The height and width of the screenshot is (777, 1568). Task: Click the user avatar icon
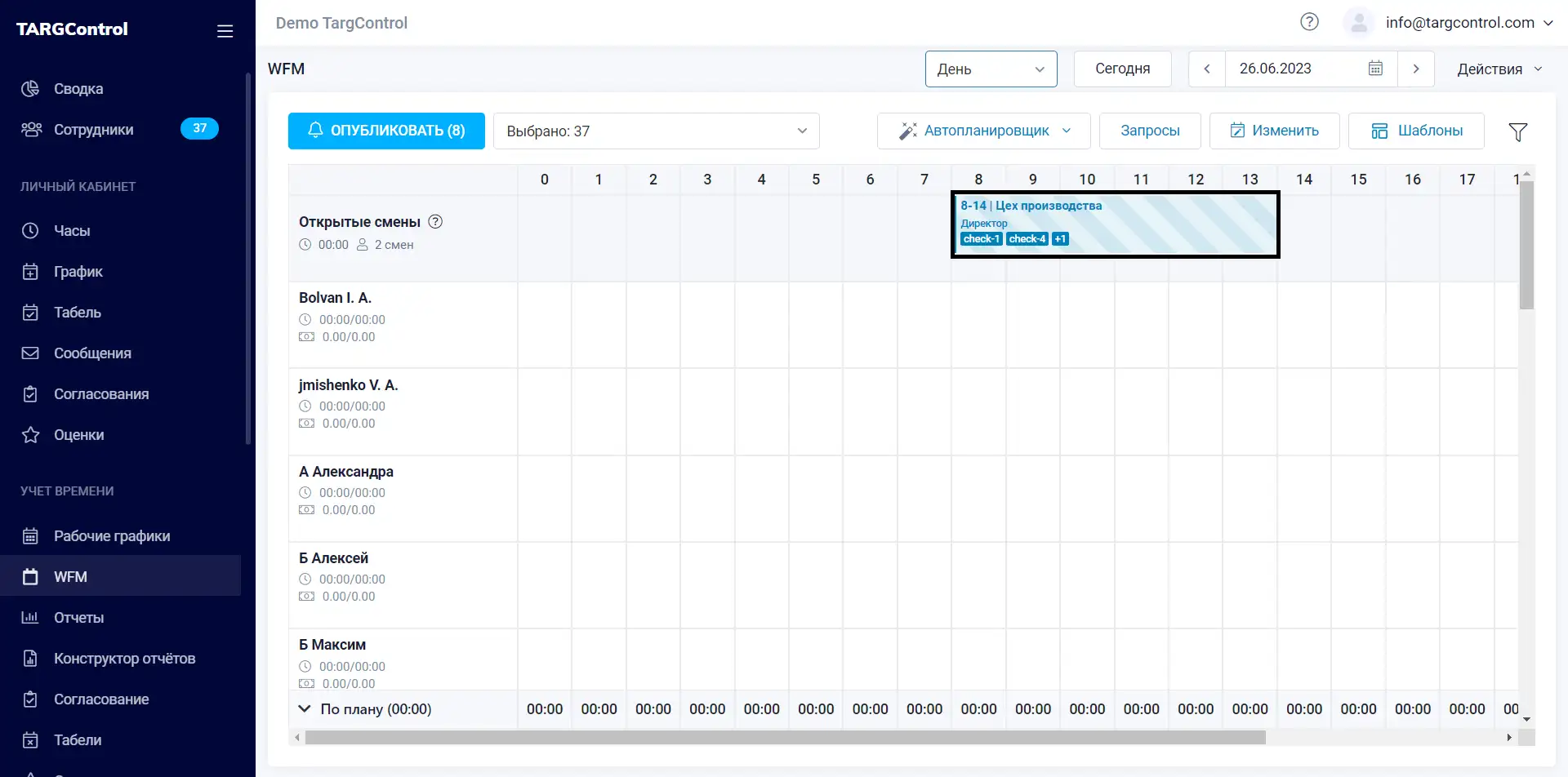[x=1359, y=23]
